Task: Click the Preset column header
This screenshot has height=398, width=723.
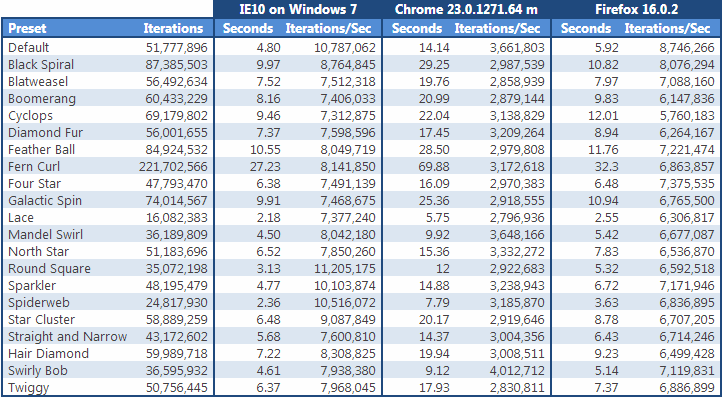Action: coord(27,29)
